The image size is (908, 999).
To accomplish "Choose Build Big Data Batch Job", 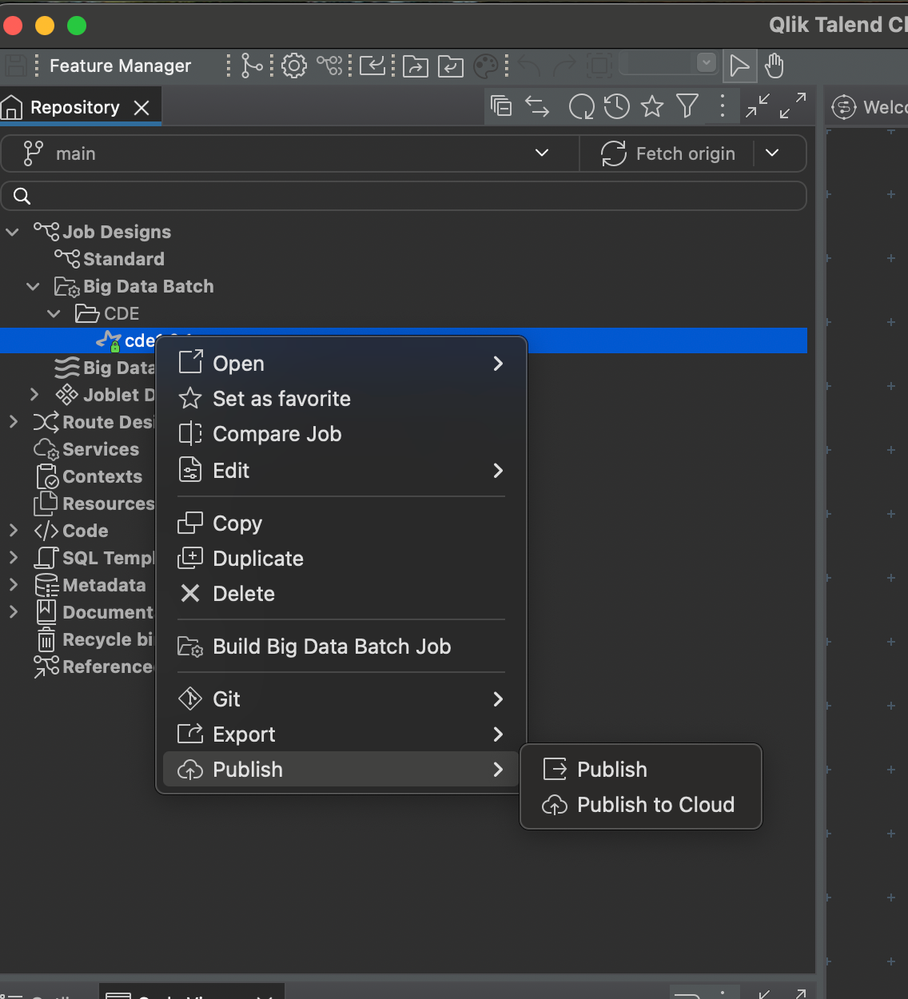I will click(x=341, y=647).
